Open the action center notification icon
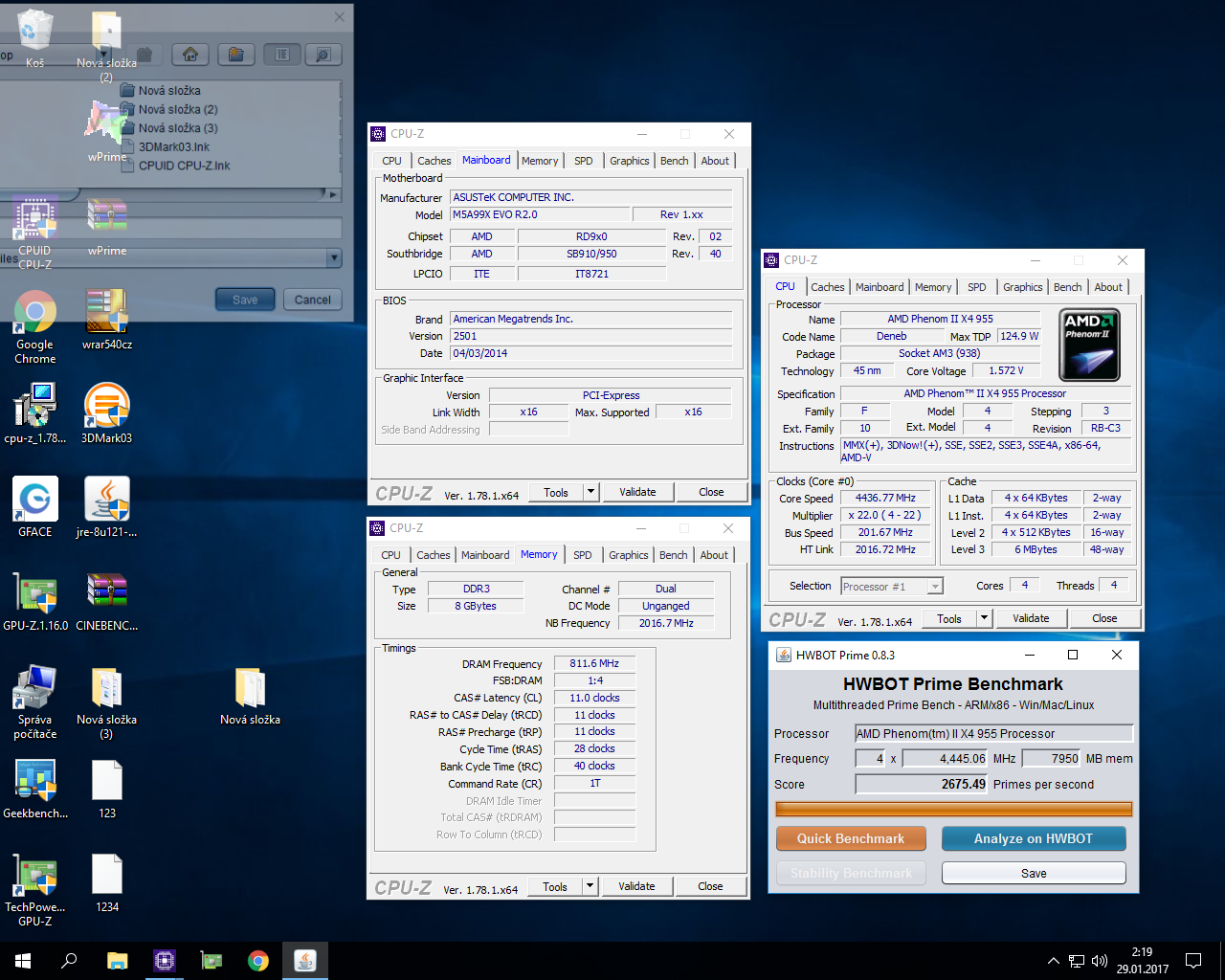 pyautogui.click(x=1193, y=961)
